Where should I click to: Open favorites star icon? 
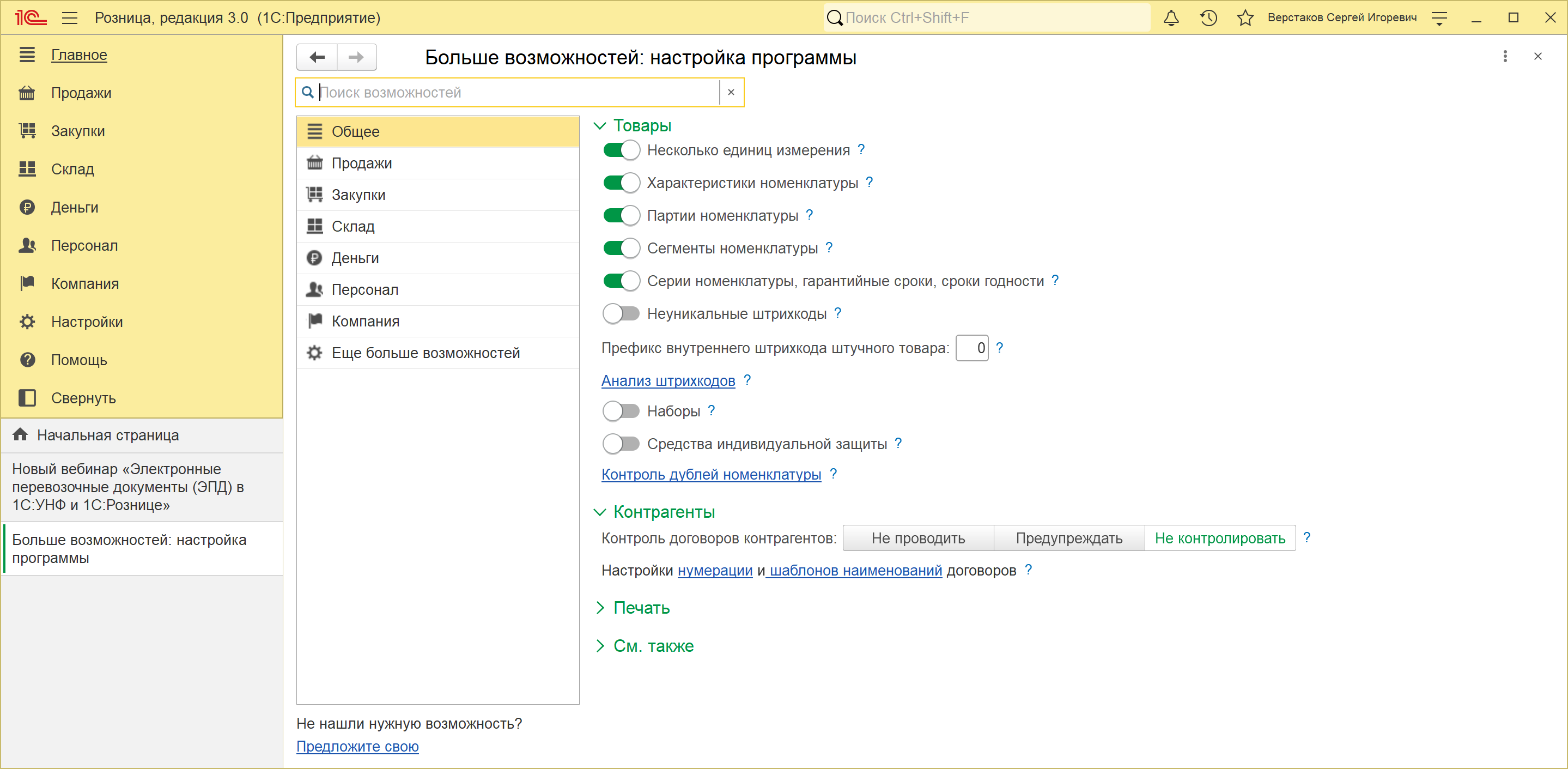1245,17
